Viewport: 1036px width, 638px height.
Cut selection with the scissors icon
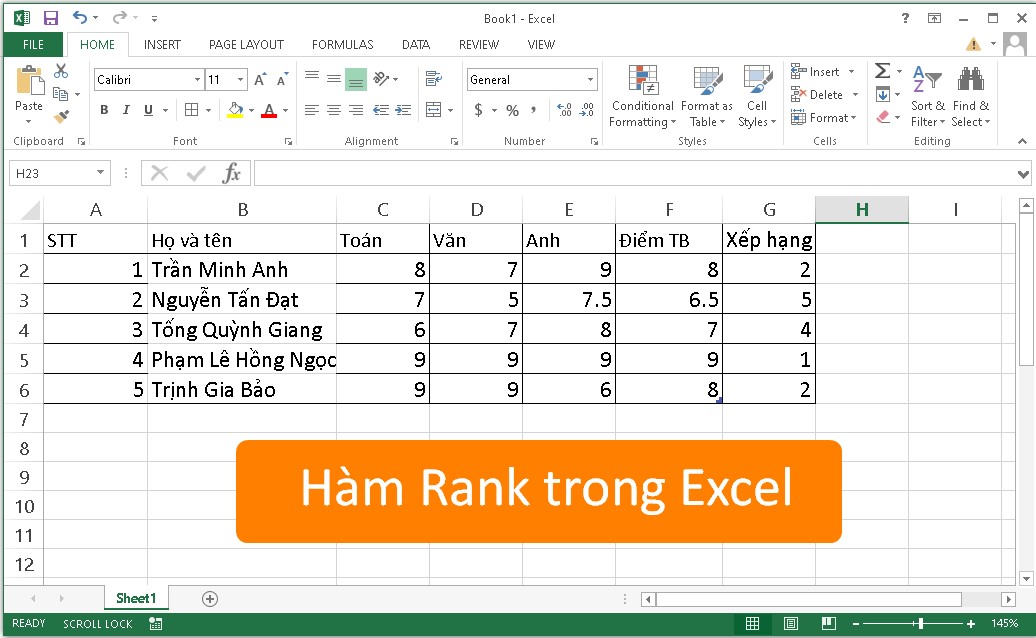click(x=61, y=71)
